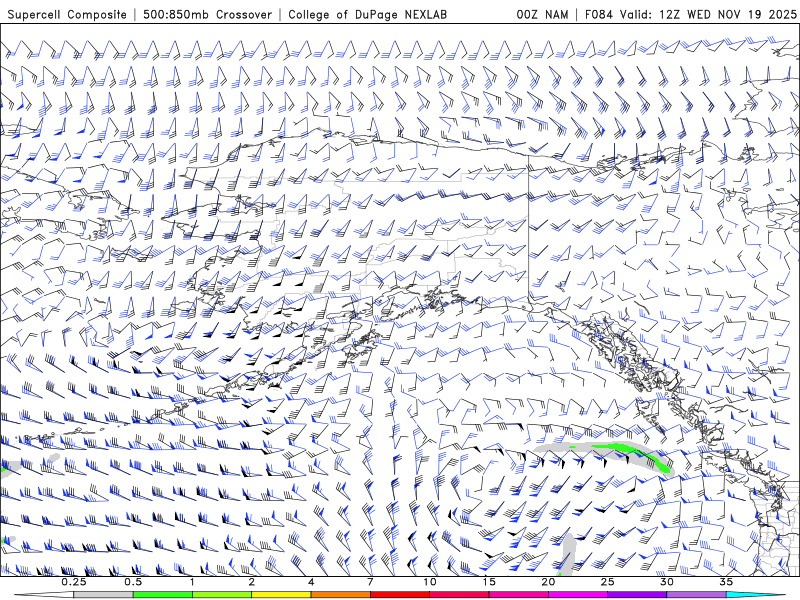Click the 0.25 legend value
The image size is (800, 600).
74,582
